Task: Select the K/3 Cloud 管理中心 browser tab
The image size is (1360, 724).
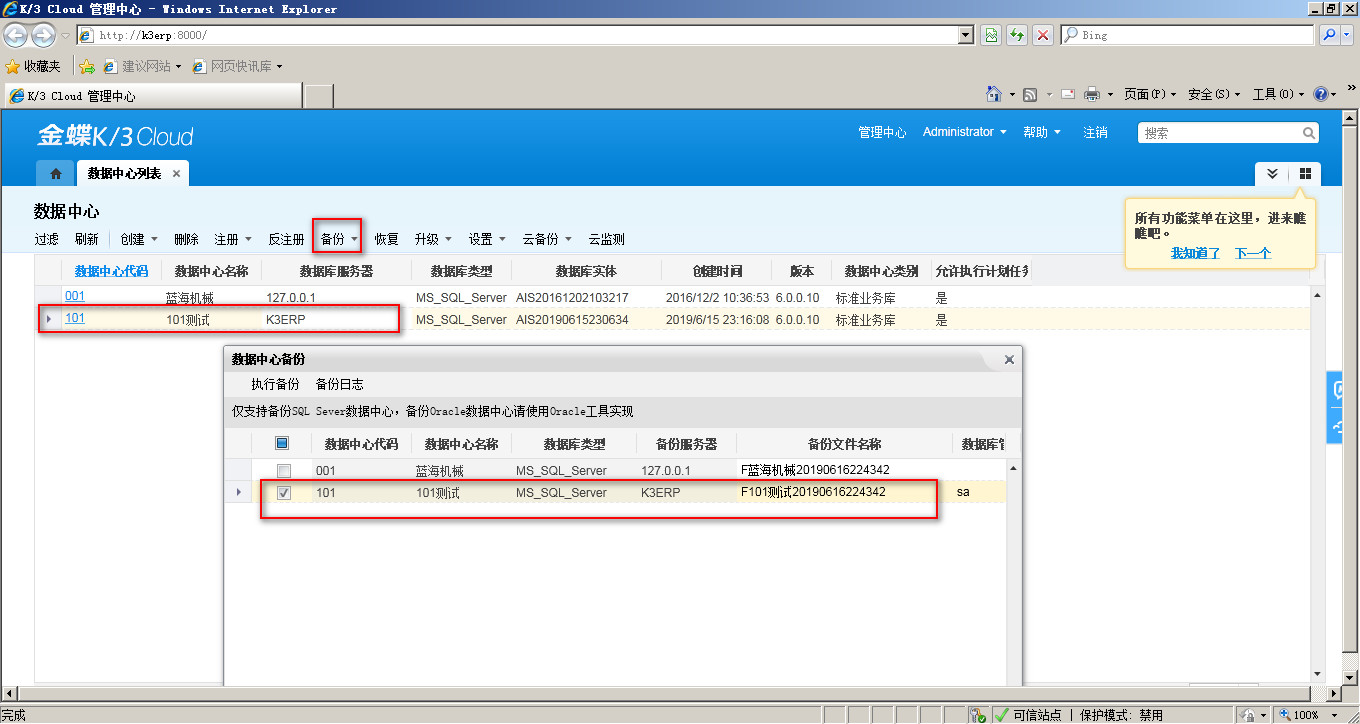Action: 152,96
